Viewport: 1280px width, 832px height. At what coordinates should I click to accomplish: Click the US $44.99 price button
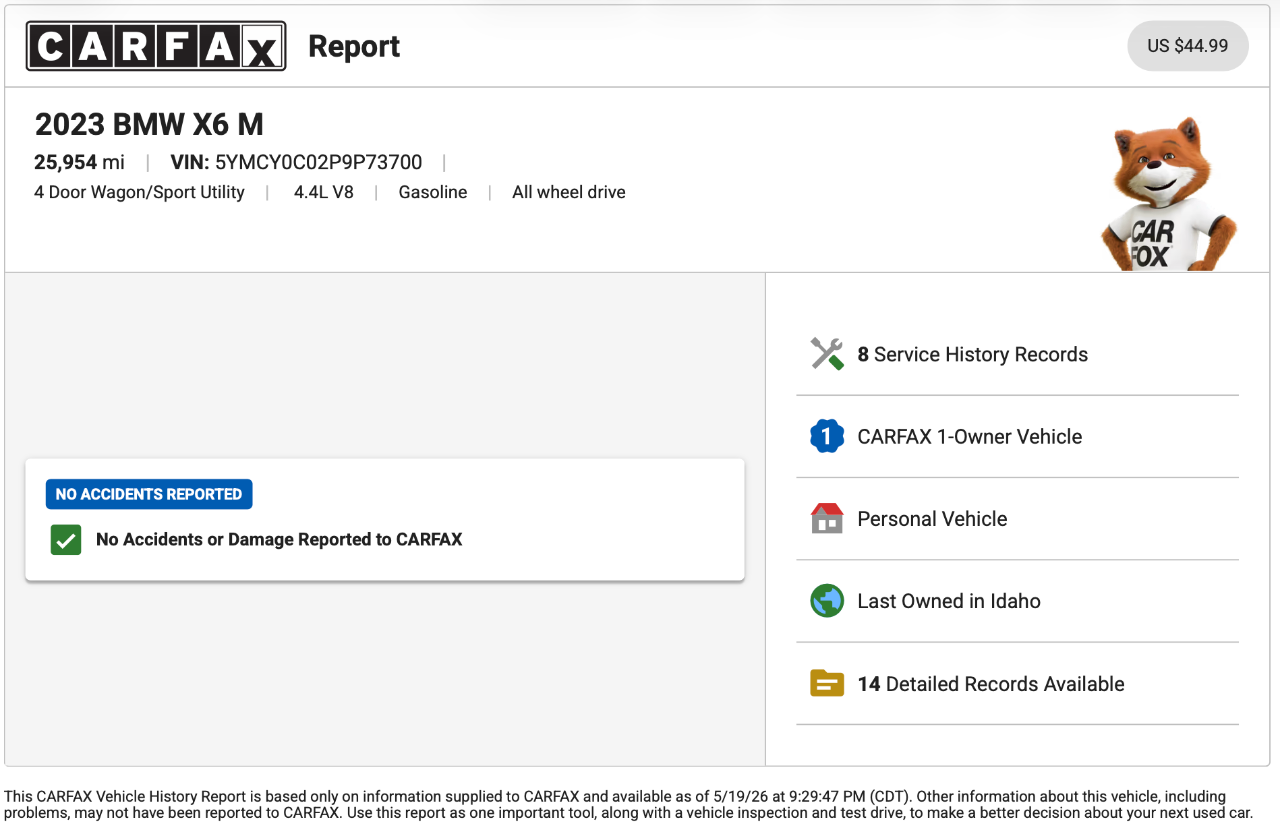[x=1188, y=46]
